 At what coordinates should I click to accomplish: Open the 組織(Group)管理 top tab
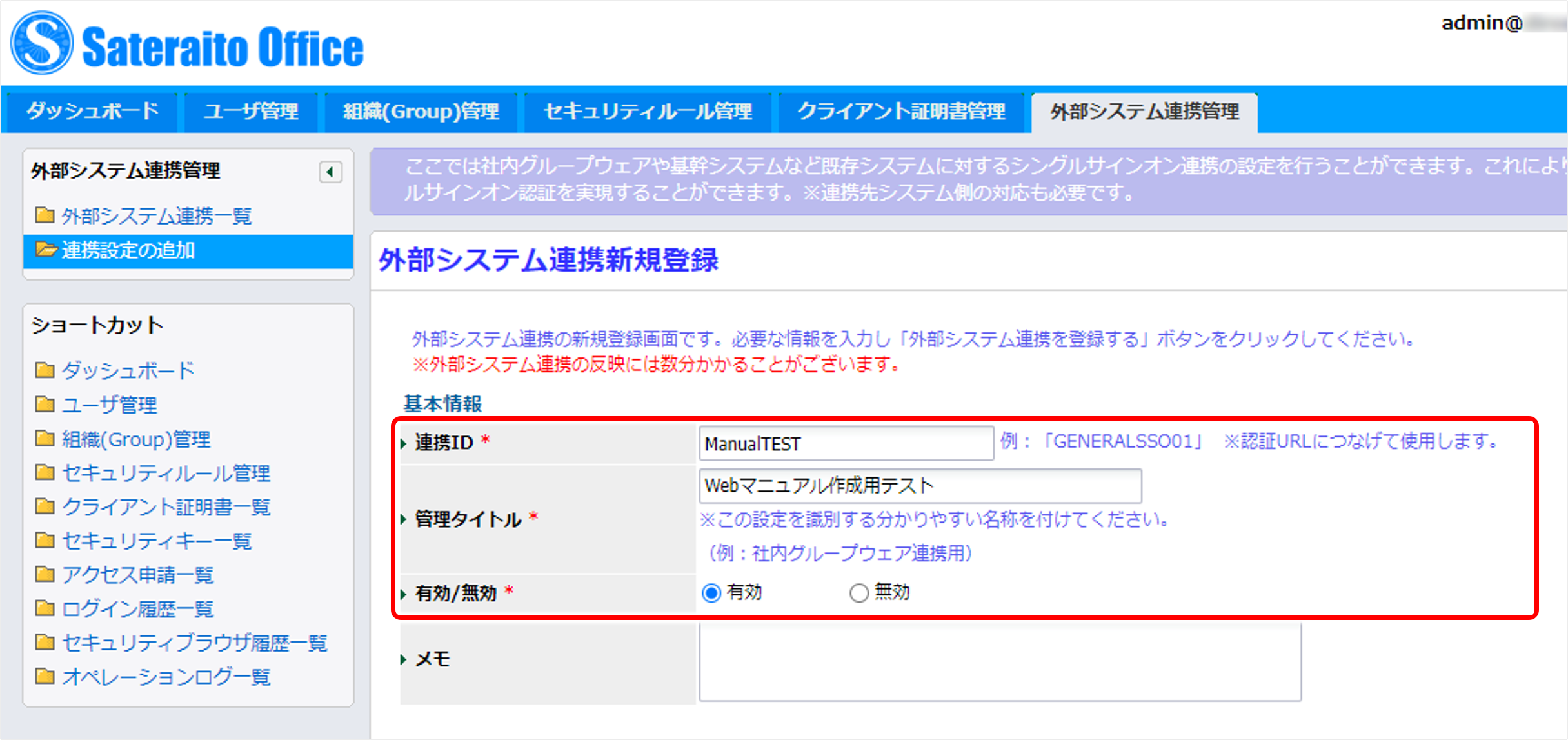click(x=421, y=112)
